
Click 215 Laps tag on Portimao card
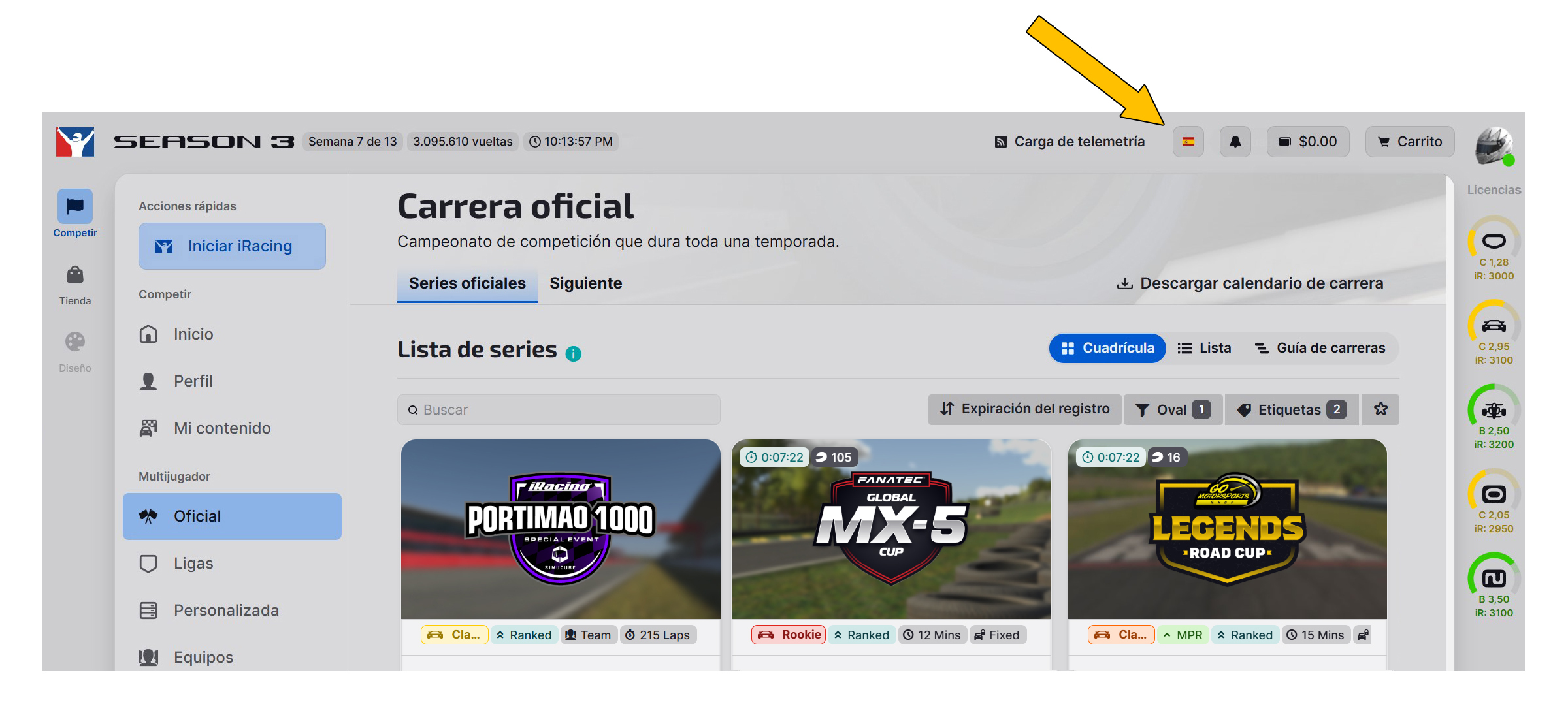click(658, 635)
